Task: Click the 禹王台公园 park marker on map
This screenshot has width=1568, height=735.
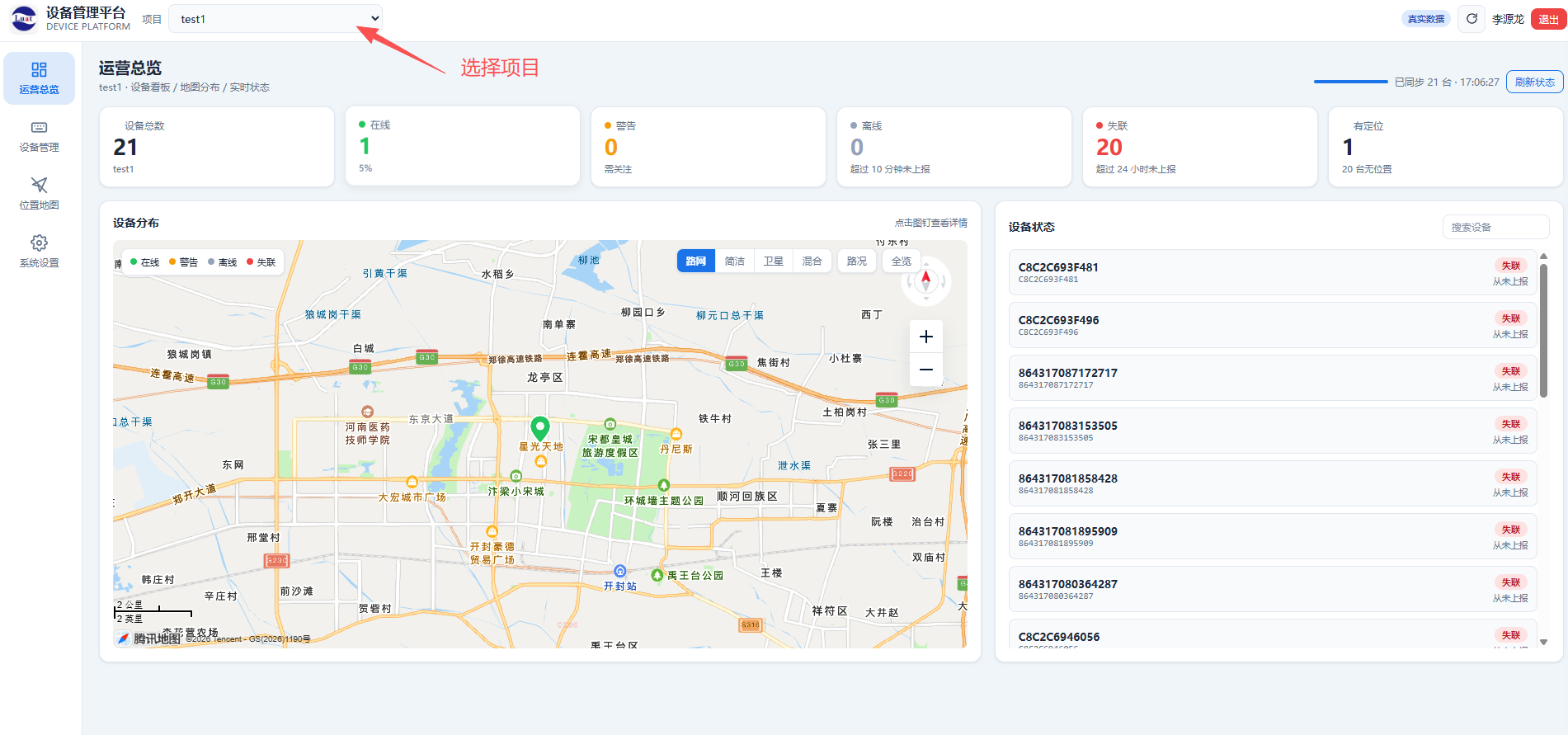Action: (657, 575)
